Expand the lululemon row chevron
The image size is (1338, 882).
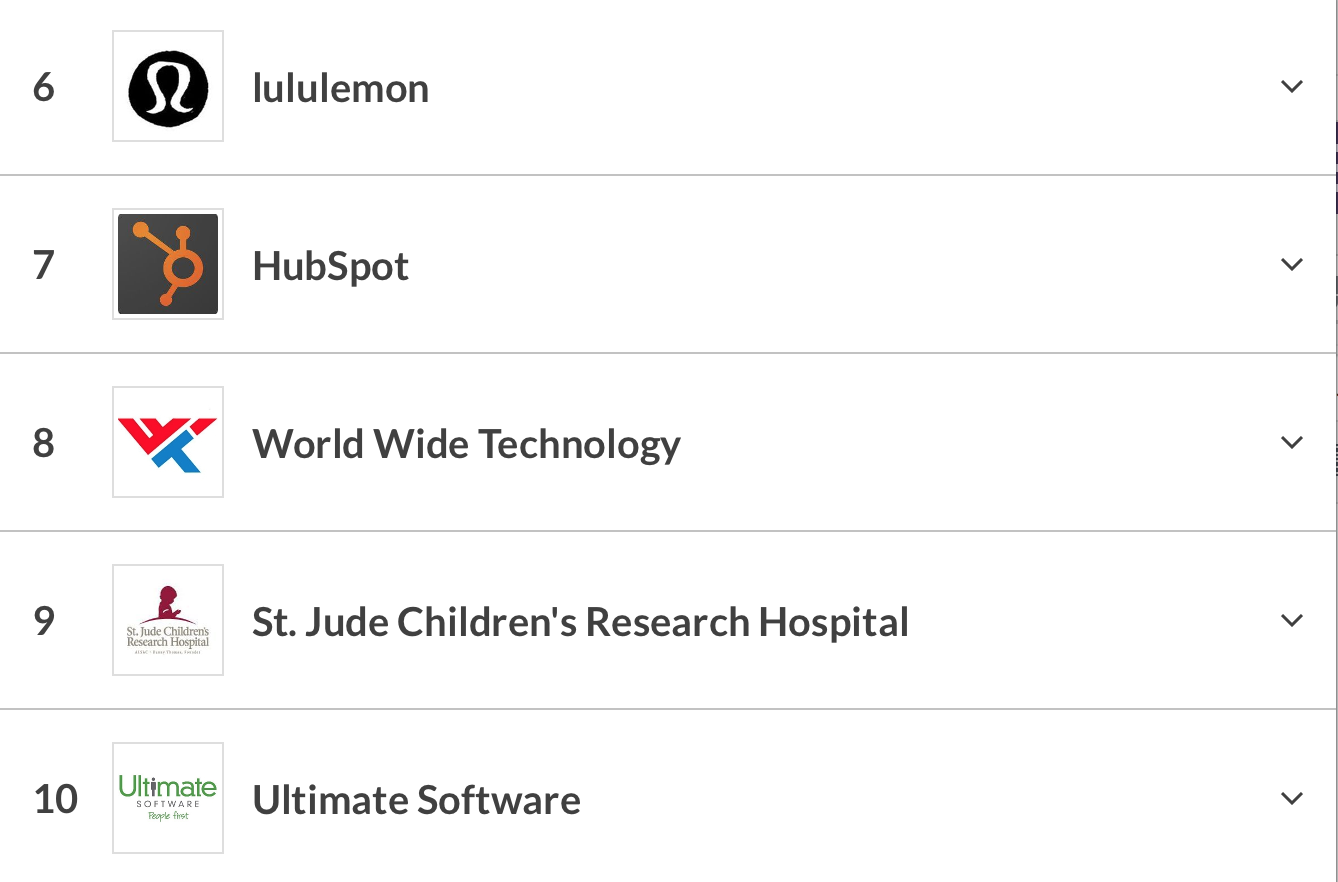tap(1292, 87)
